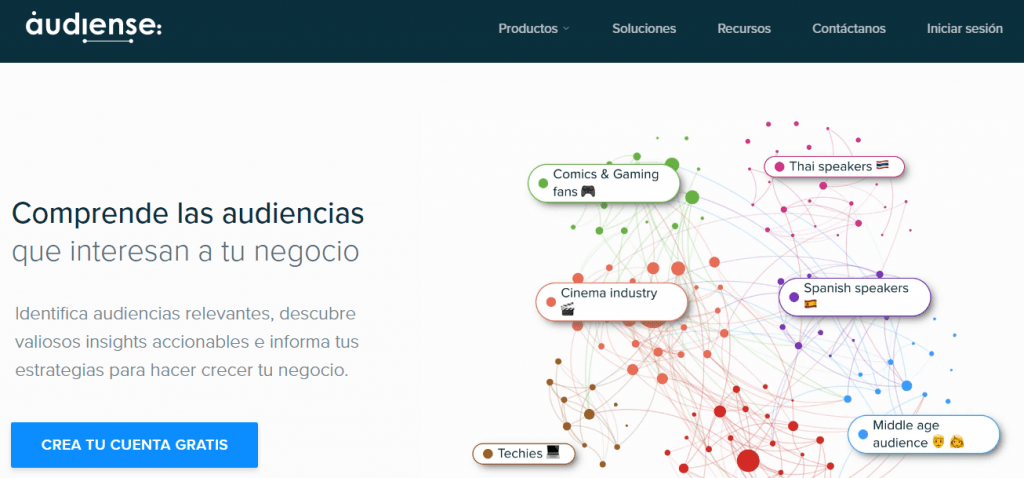This screenshot has width=1024, height=478.
Task: Click the Audiense logo
Action: [x=93, y=28]
